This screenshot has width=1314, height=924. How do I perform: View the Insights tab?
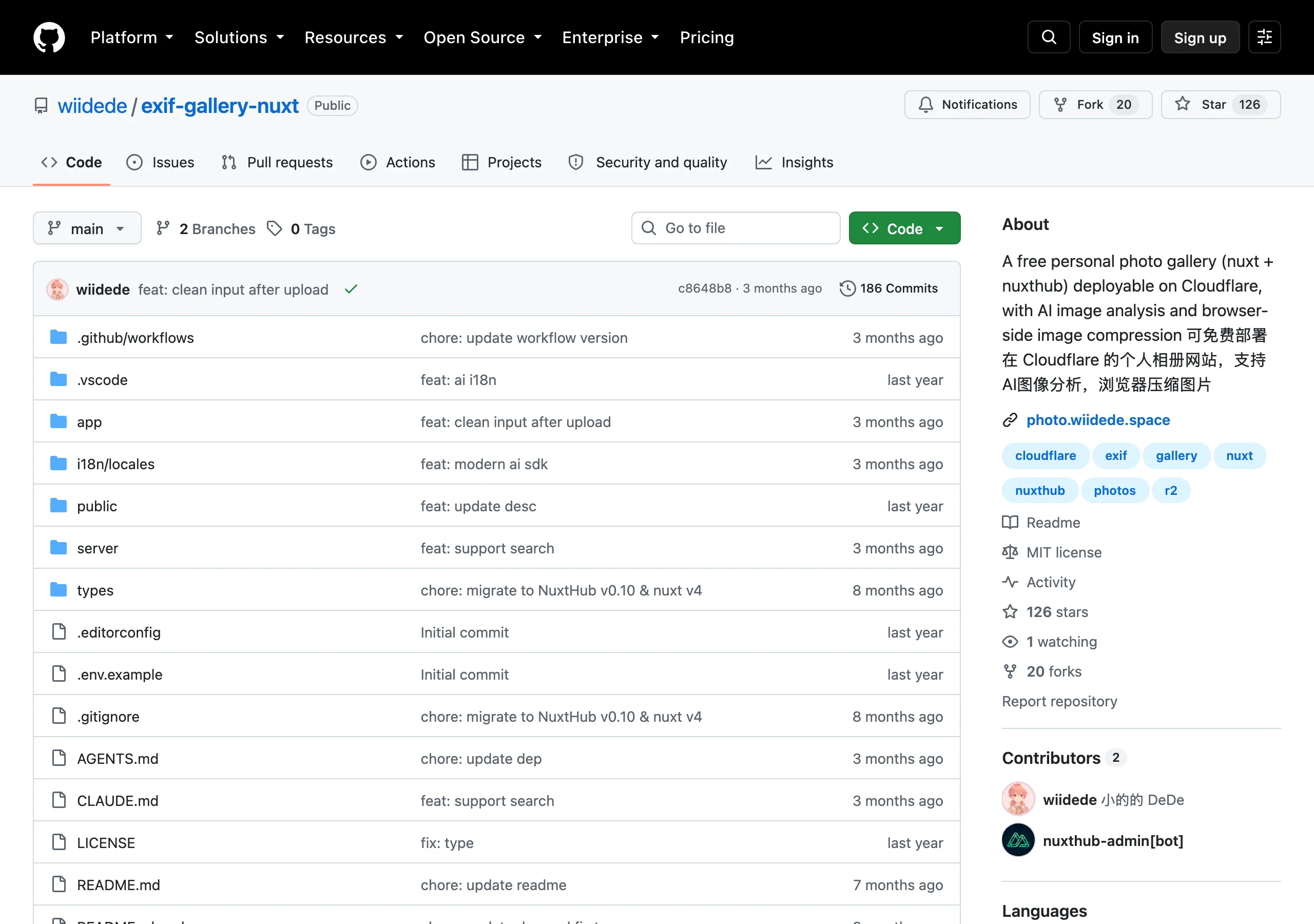794,163
